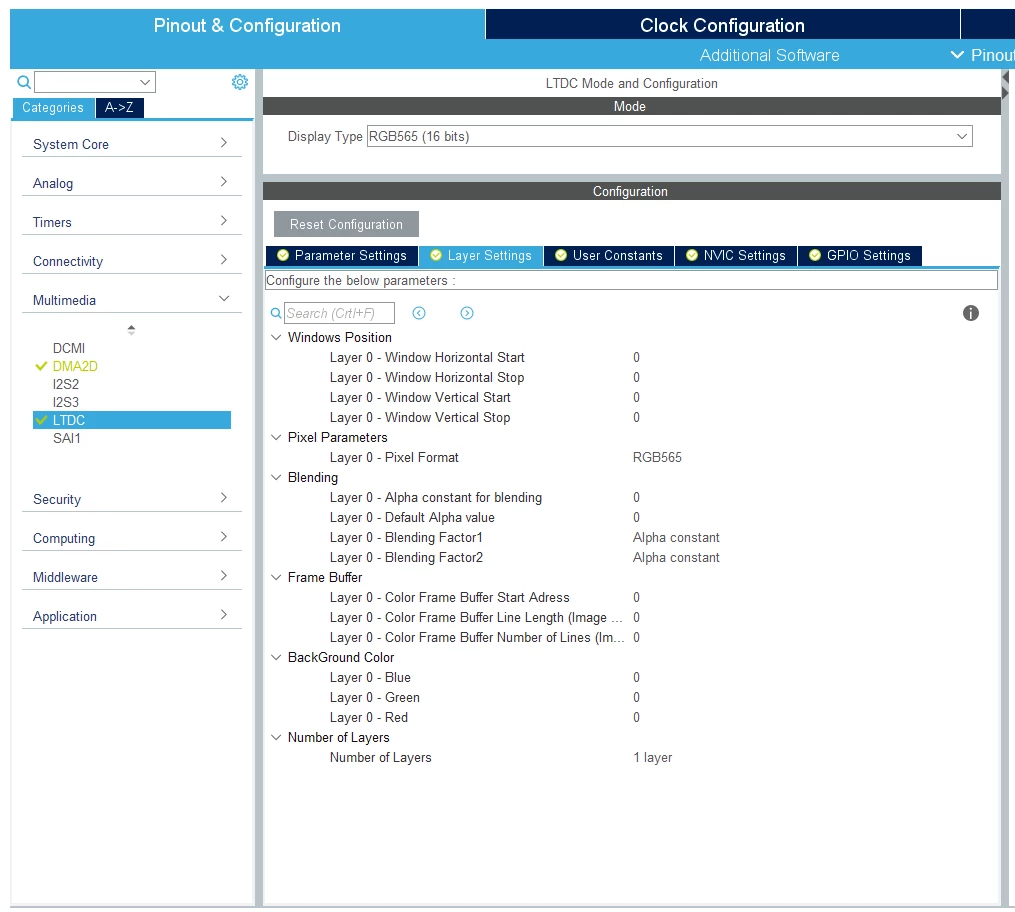Select DMA2D peripheral
Screen dimensions: 1015x912
[75, 366]
